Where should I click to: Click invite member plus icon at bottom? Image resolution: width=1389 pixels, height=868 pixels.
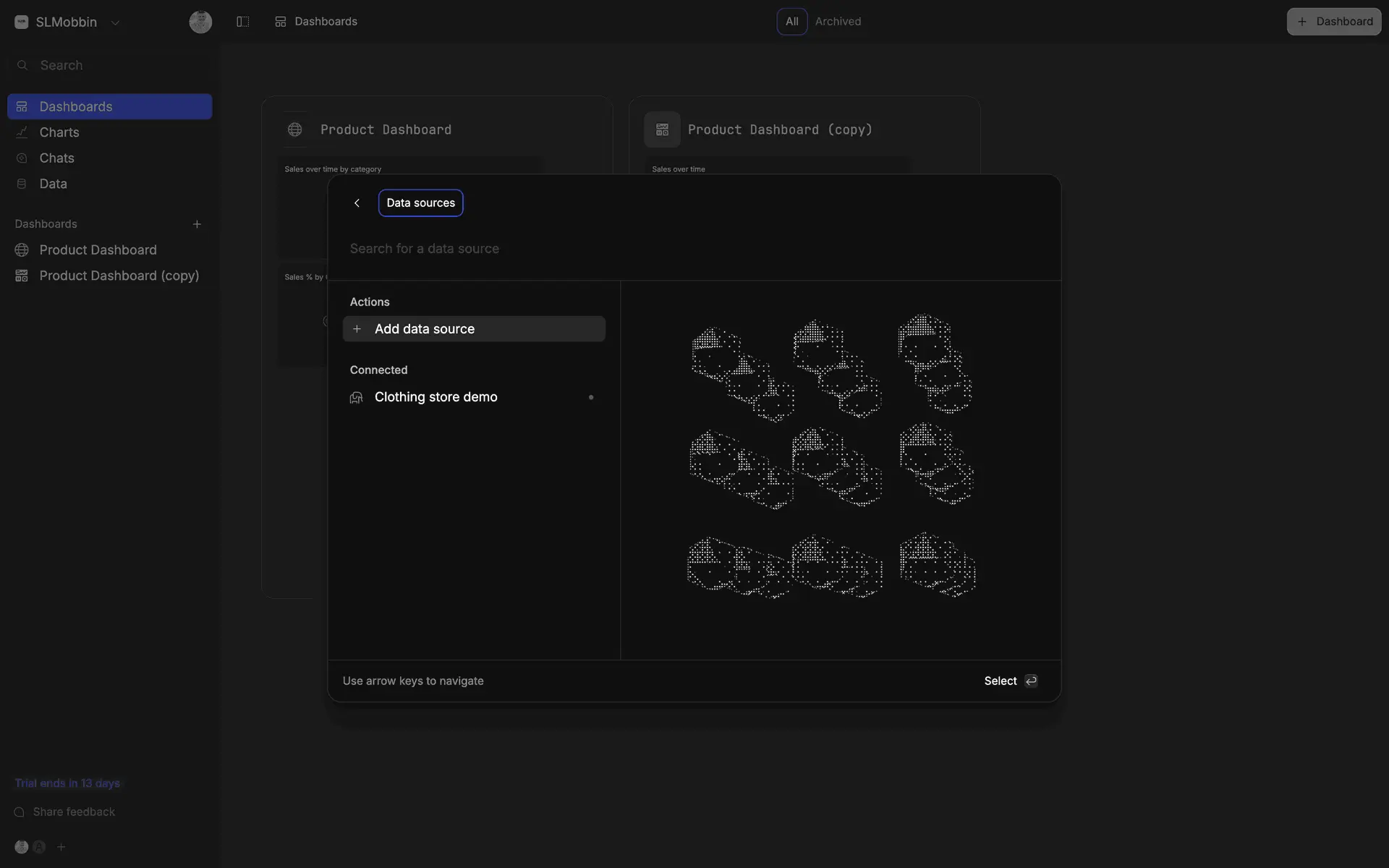61,847
